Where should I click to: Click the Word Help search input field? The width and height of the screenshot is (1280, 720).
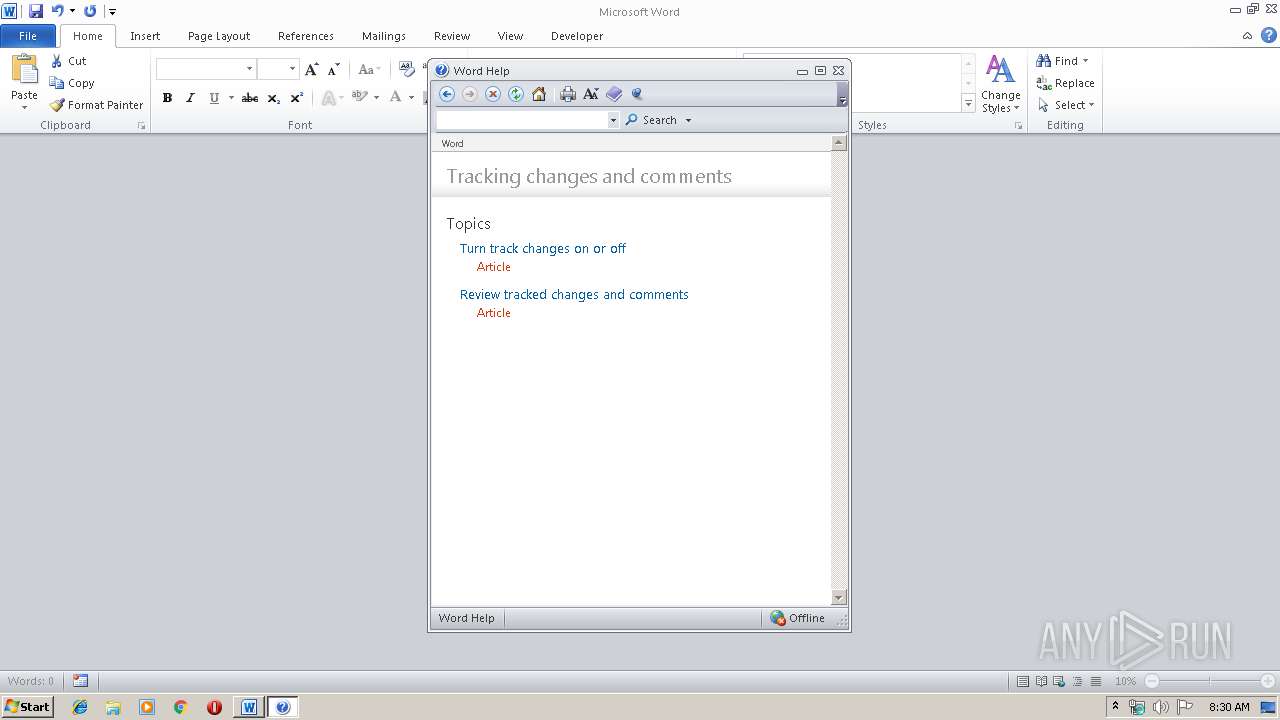pyautogui.click(x=521, y=120)
